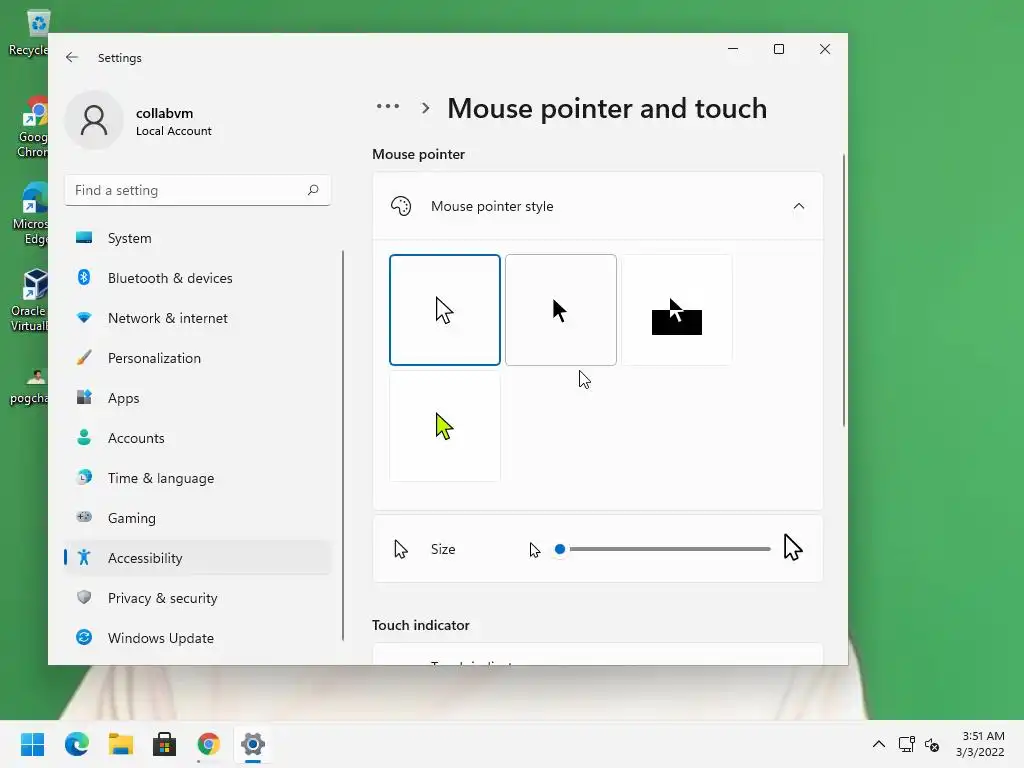Open Time & language
The image size is (1024, 768).
(197, 478)
